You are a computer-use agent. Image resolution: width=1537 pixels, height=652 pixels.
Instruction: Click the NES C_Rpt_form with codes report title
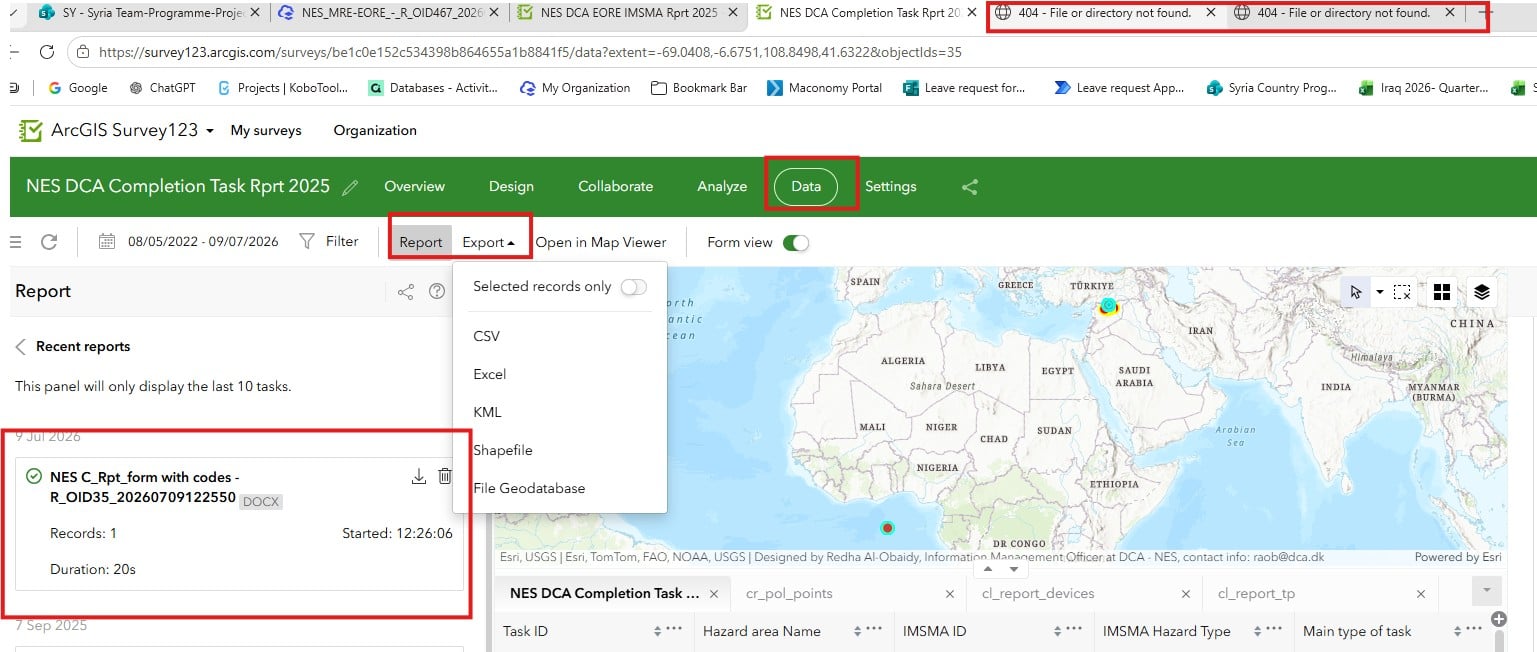click(x=144, y=487)
